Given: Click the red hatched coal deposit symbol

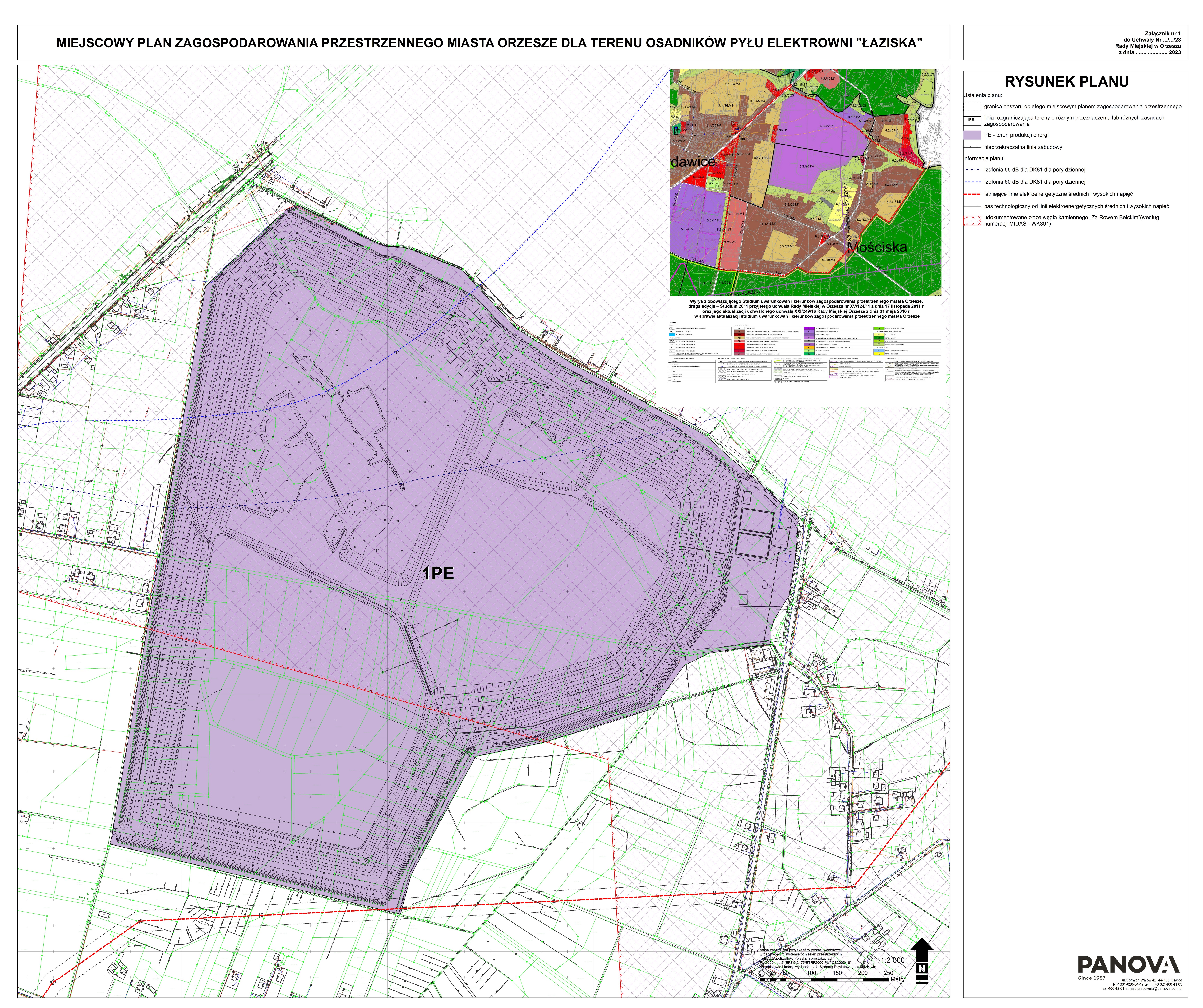Looking at the screenshot, I should [x=972, y=221].
